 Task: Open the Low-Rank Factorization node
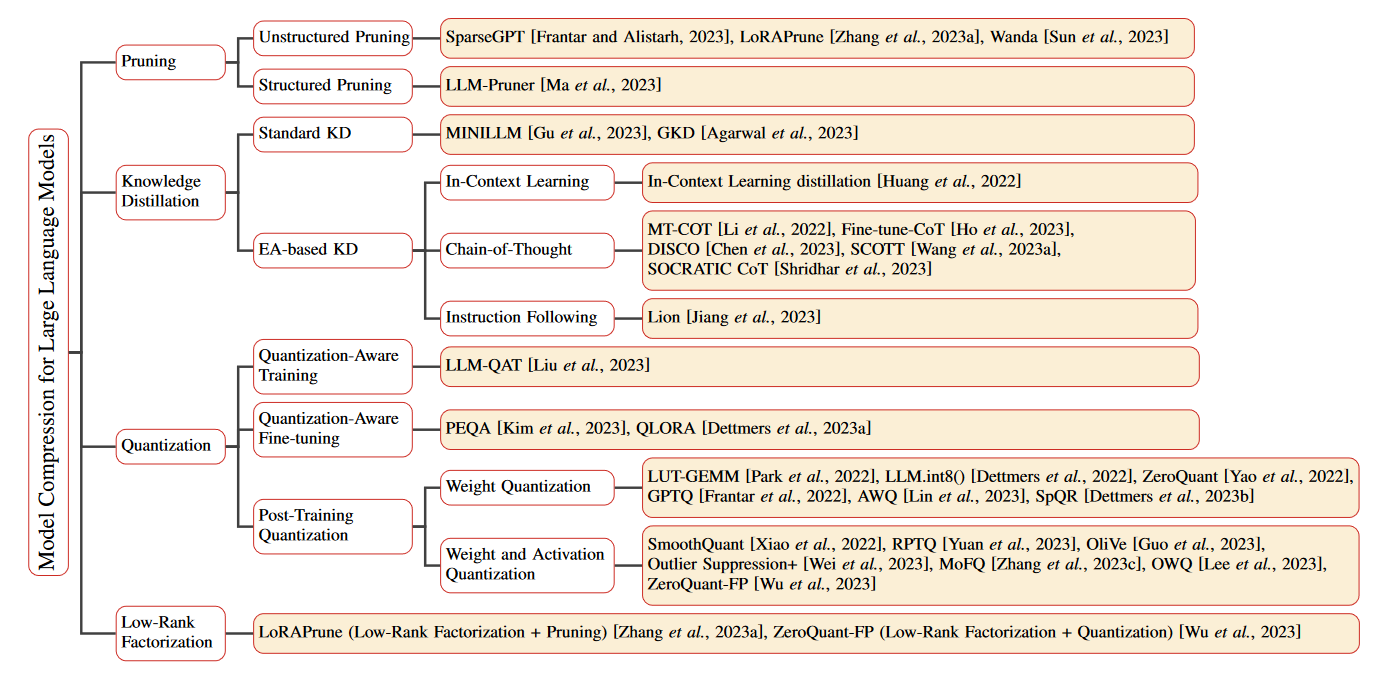(171, 632)
